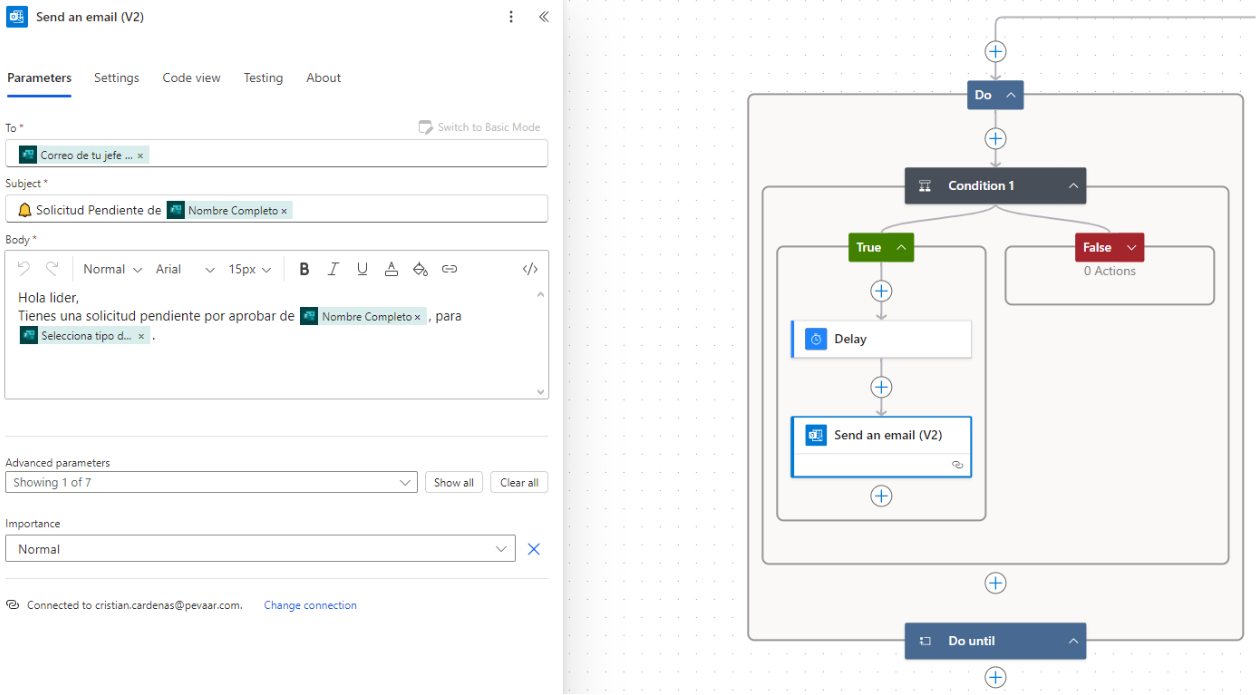Expand the Importance dropdown
The width and height of the screenshot is (1256, 695).
501,549
